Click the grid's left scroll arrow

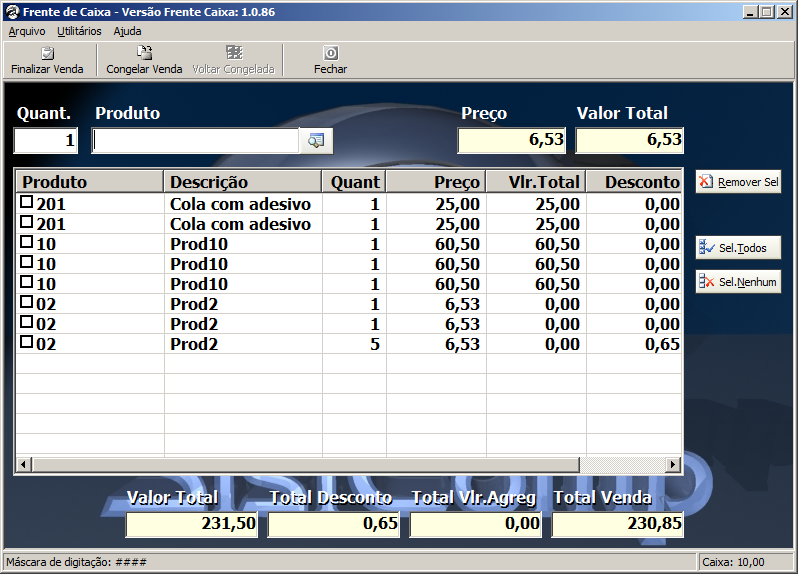[x=23, y=464]
